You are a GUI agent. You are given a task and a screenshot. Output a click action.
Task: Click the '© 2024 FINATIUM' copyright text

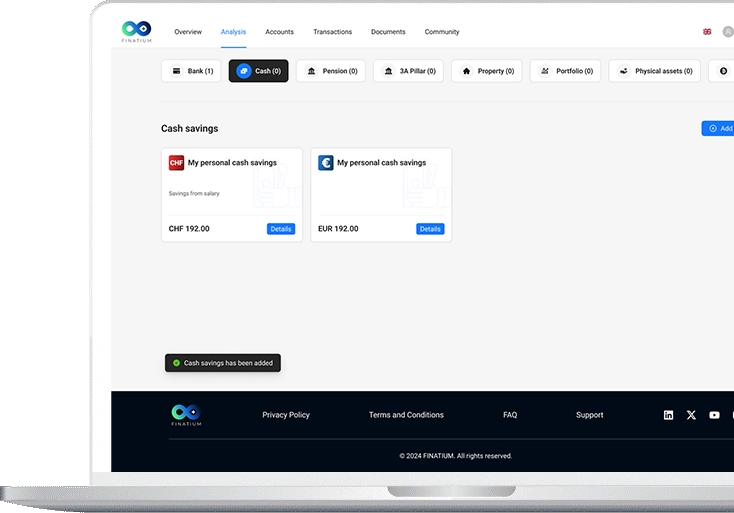[x=455, y=456]
